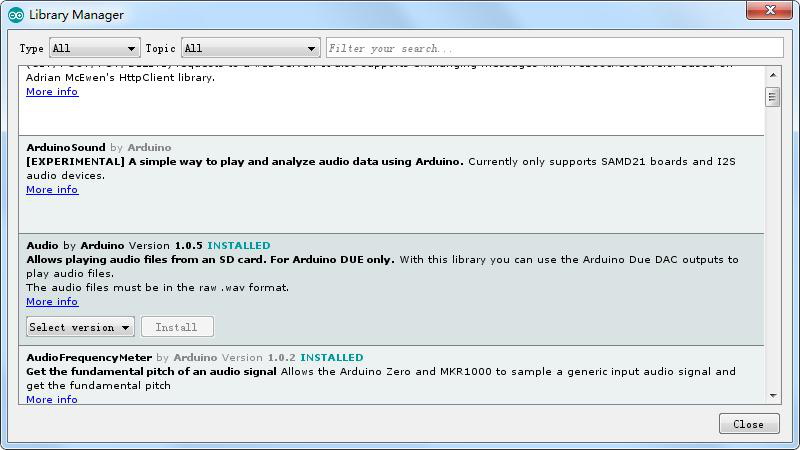800x450 pixels.
Task: Expand the Select version dropdown for Audio
Action: (x=80, y=327)
